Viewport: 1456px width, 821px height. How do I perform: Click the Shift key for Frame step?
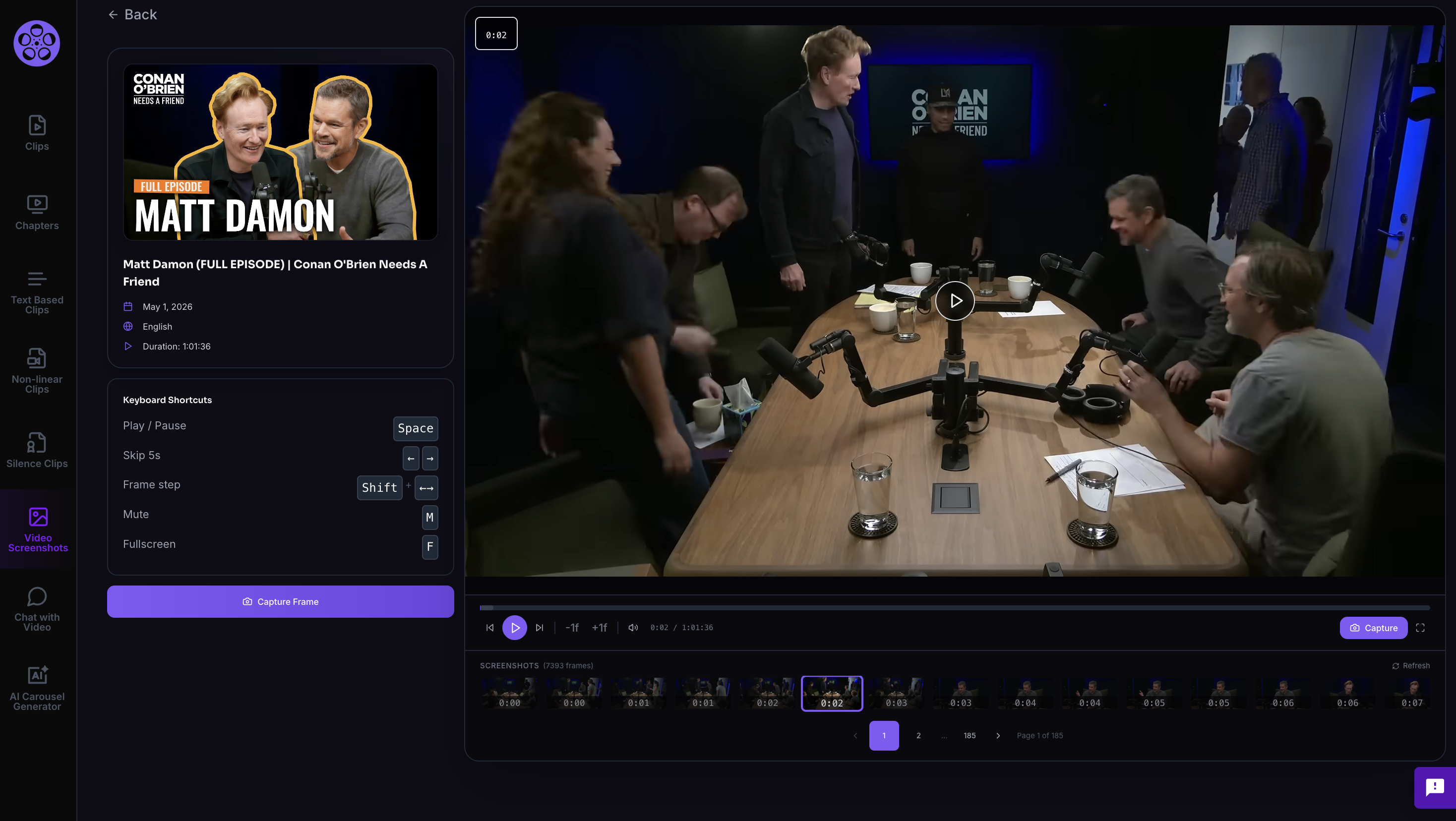click(x=379, y=488)
